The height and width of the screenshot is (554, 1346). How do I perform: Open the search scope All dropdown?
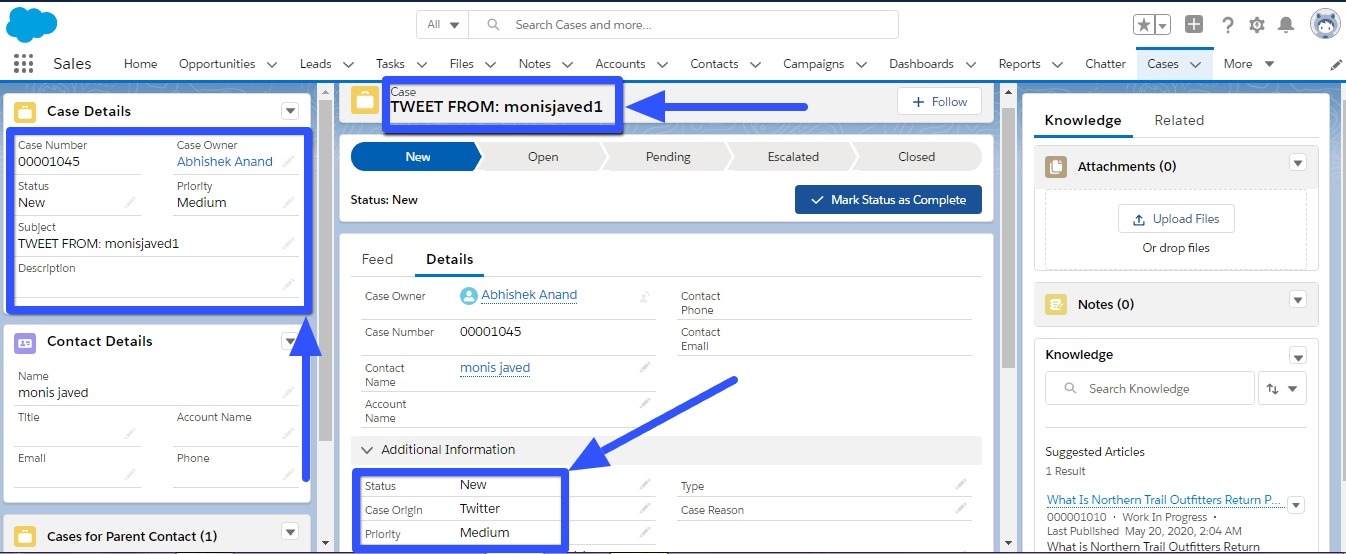(x=442, y=25)
